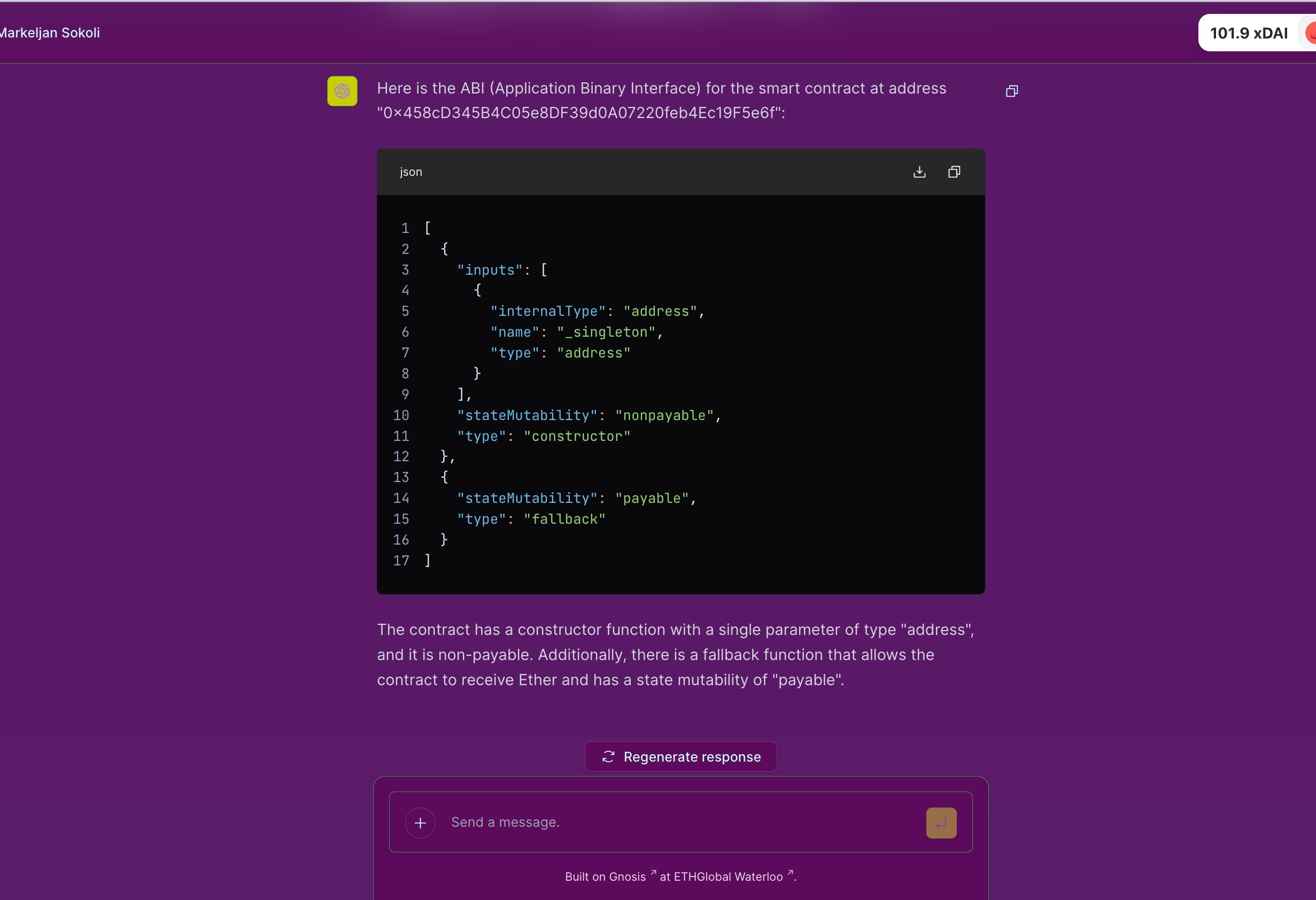Screen dimensions: 1316x900
Task: Click code line "stateMutability": "nonpayable"
Action: coord(589,415)
